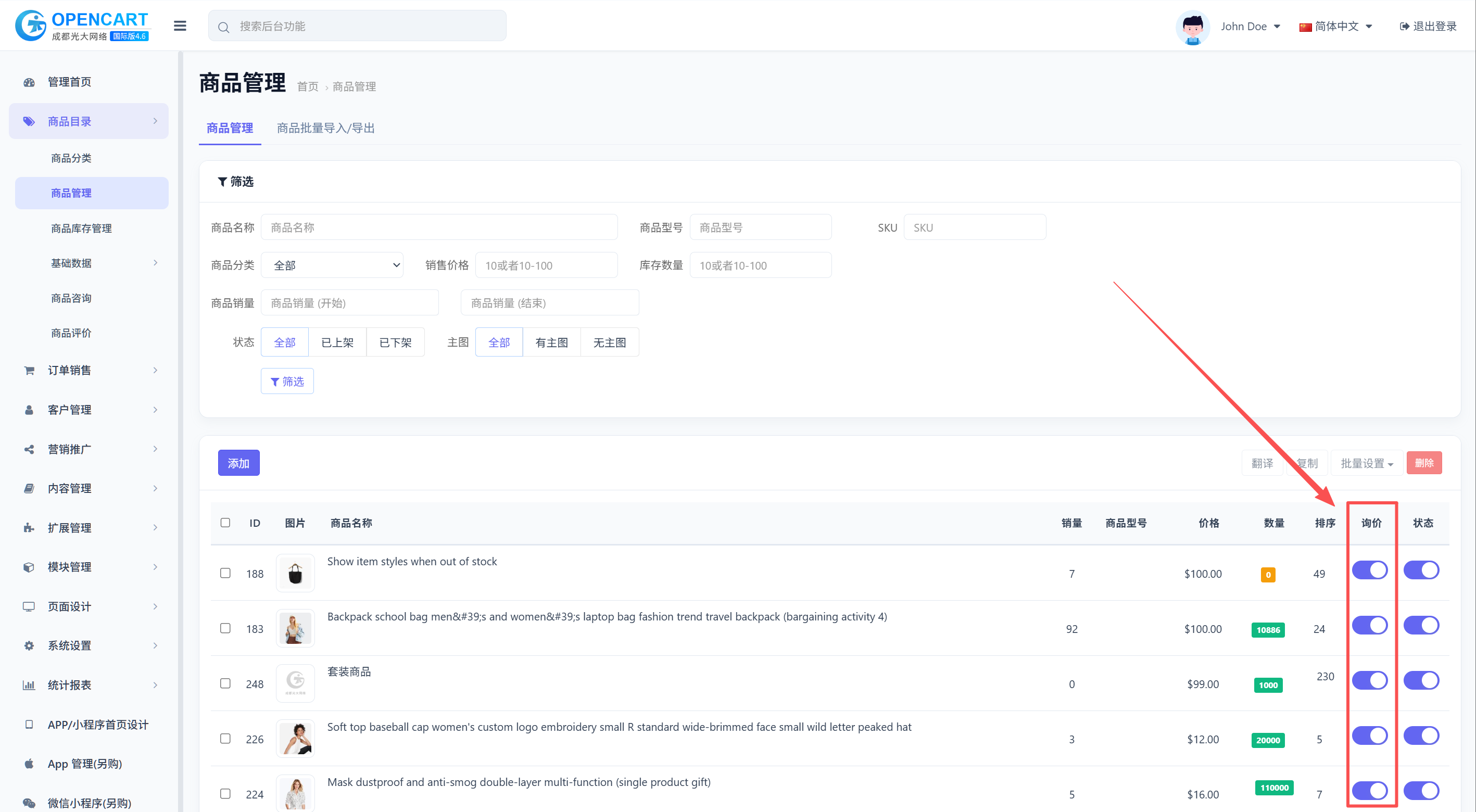
Task: Click the green 110000 quantity badge
Action: tap(1274, 788)
